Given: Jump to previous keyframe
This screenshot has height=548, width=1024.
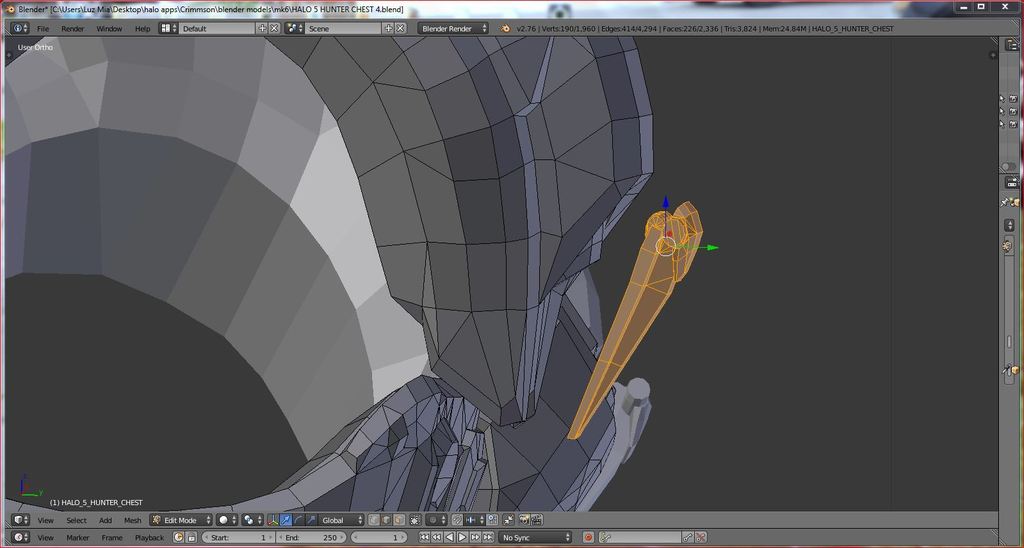Looking at the screenshot, I should pos(437,537).
